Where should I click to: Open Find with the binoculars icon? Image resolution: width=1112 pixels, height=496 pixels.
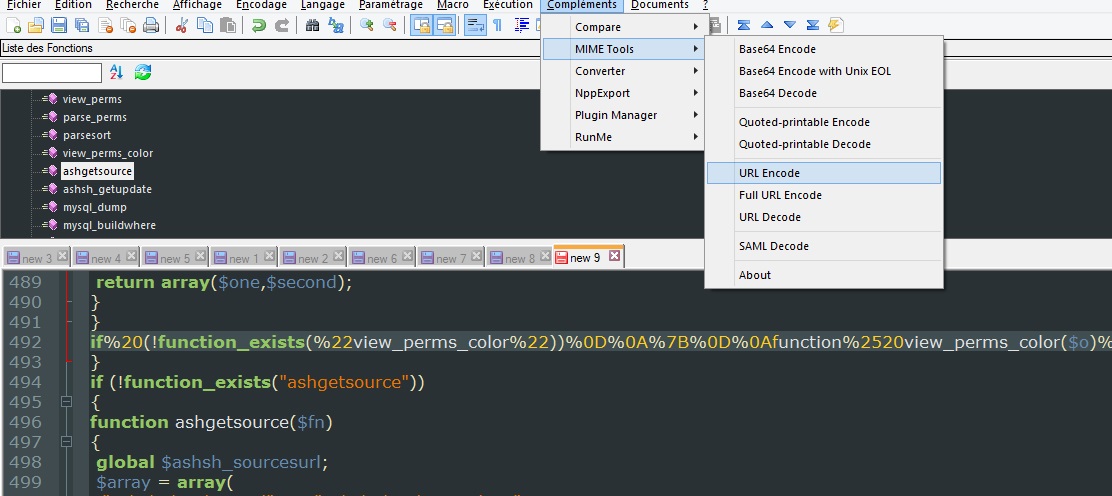point(313,26)
